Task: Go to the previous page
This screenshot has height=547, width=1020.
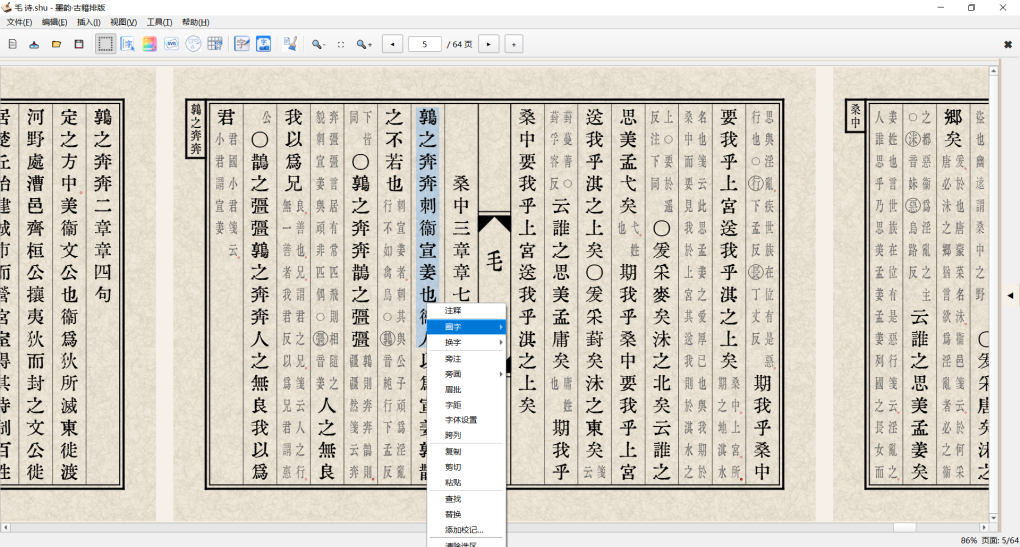Action: [x=392, y=44]
